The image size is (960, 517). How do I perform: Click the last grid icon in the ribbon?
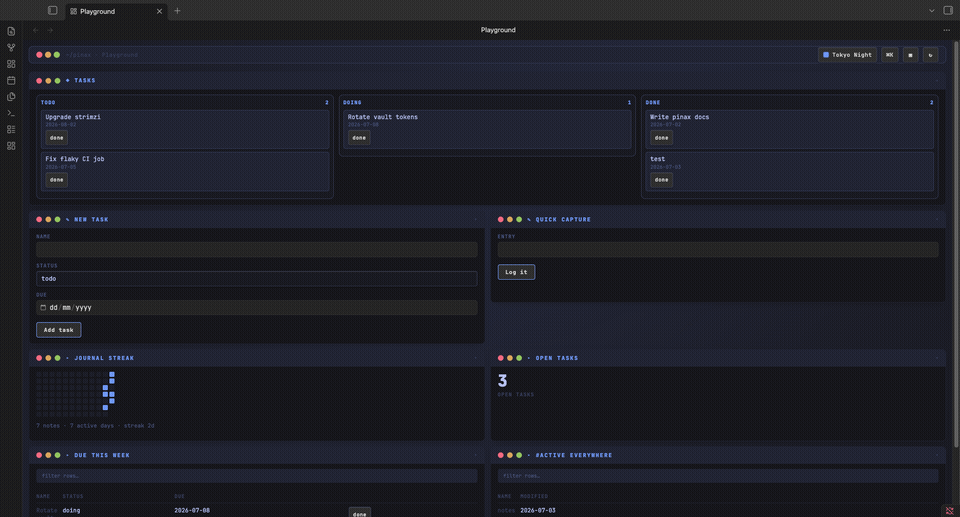point(11,146)
